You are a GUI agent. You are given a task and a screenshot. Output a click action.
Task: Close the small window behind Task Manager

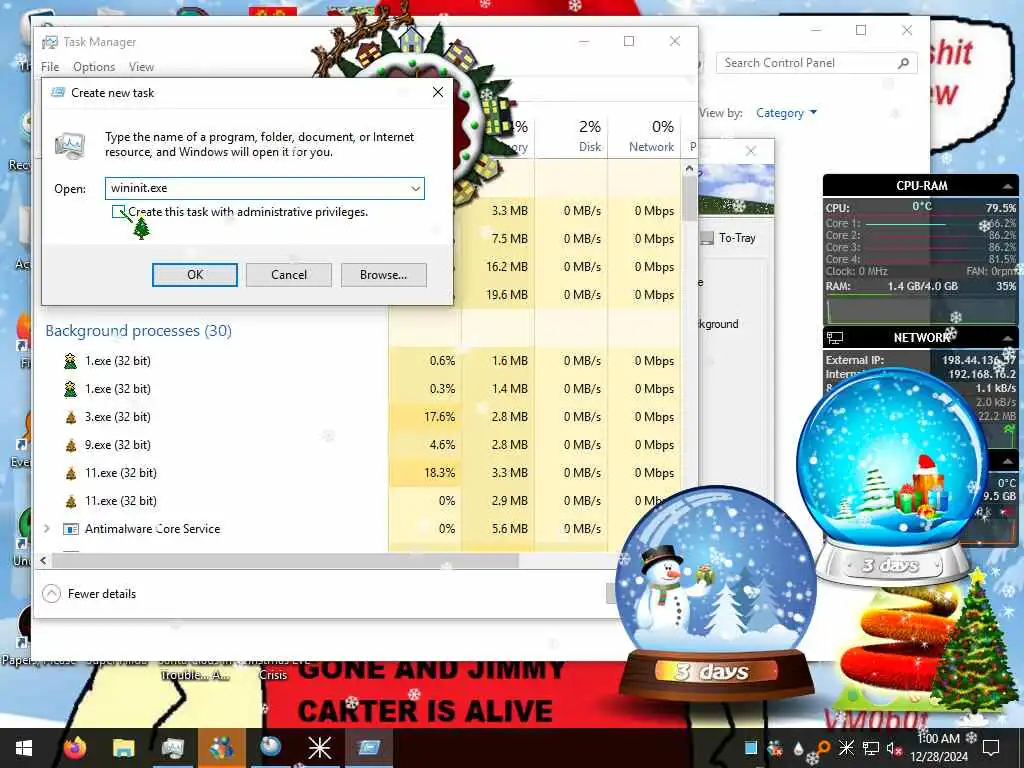[x=751, y=151]
